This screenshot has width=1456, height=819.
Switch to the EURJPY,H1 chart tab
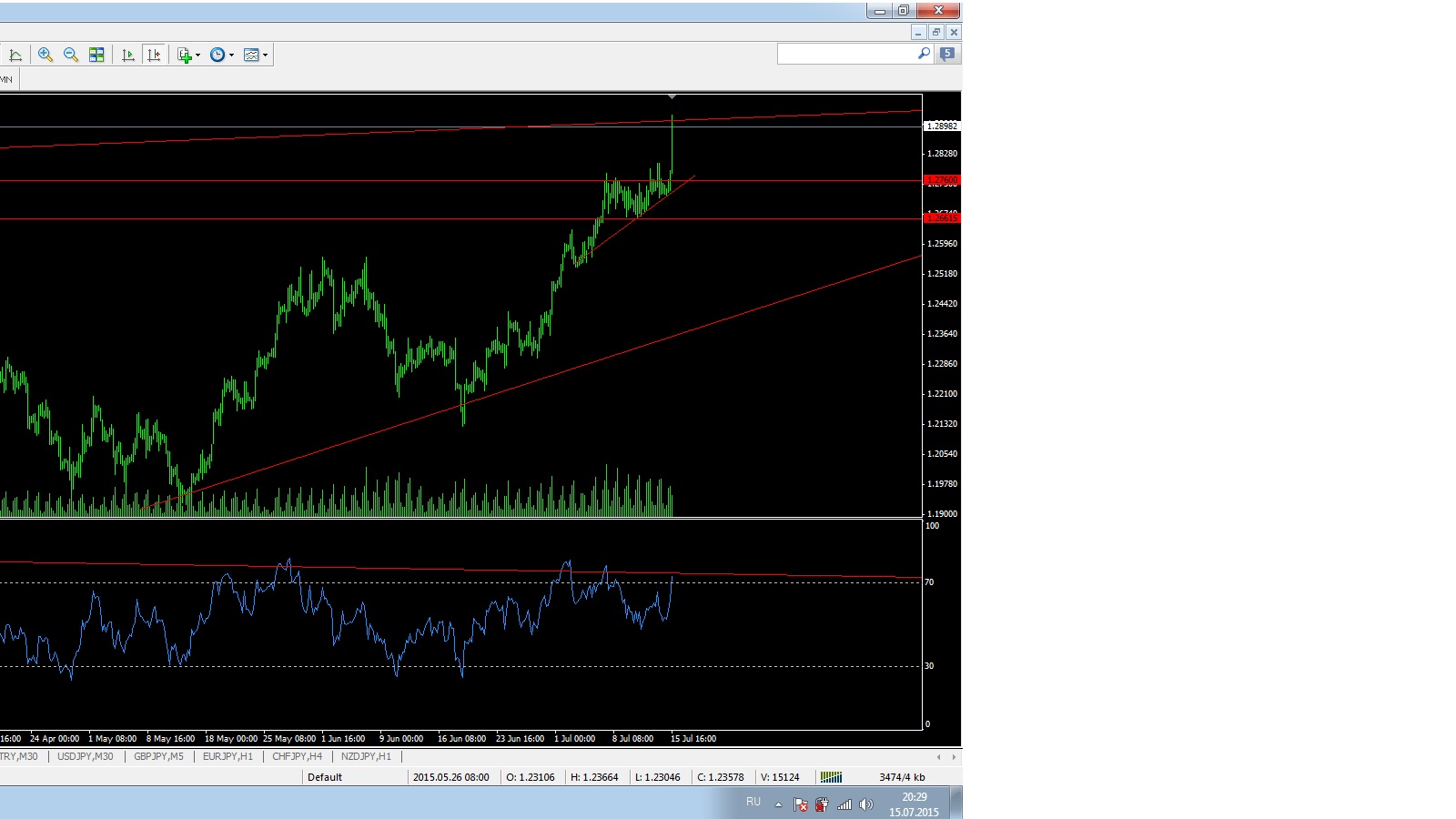(x=227, y=756)
